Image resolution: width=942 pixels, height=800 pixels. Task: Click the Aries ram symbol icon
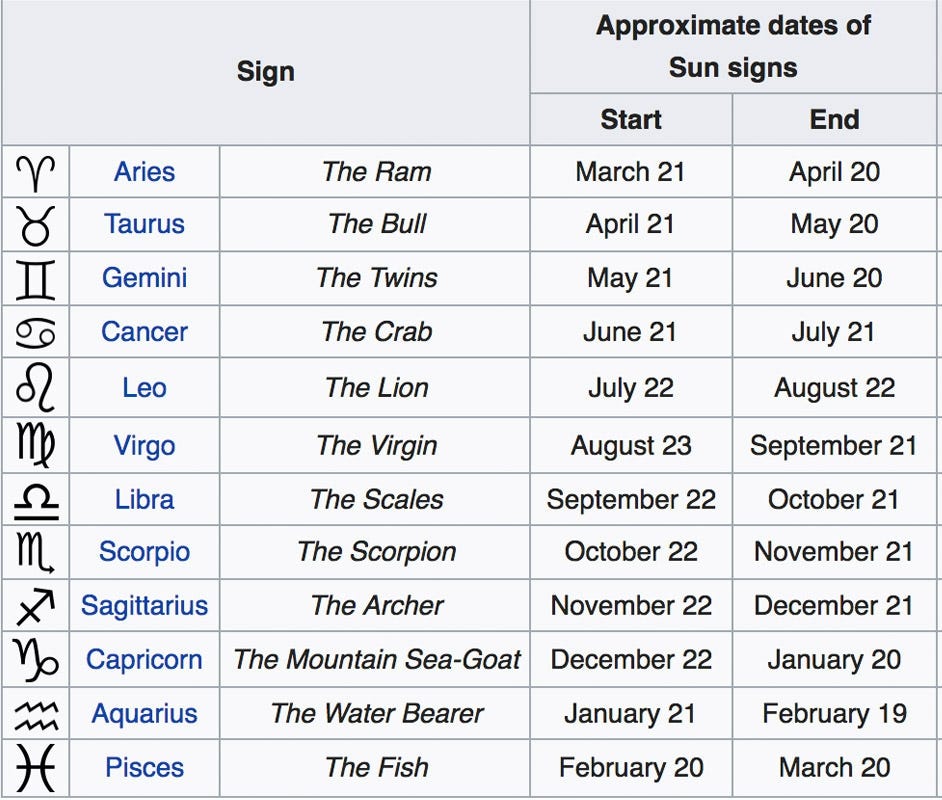click(x=35, y=172)
